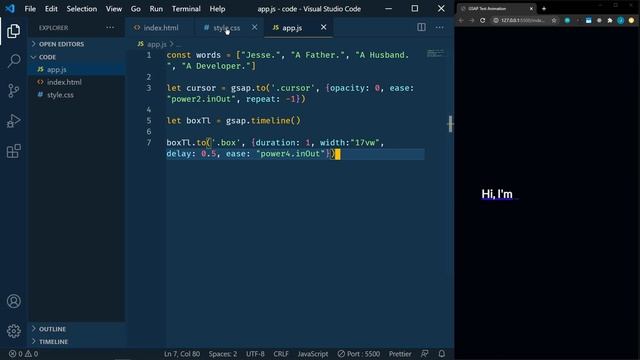The image size is (640, 360).
Task: Open the Extensions view
Action: (13, 151)
